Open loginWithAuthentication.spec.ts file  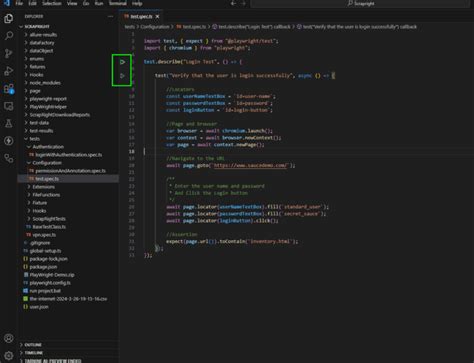(x=68, y=155)
